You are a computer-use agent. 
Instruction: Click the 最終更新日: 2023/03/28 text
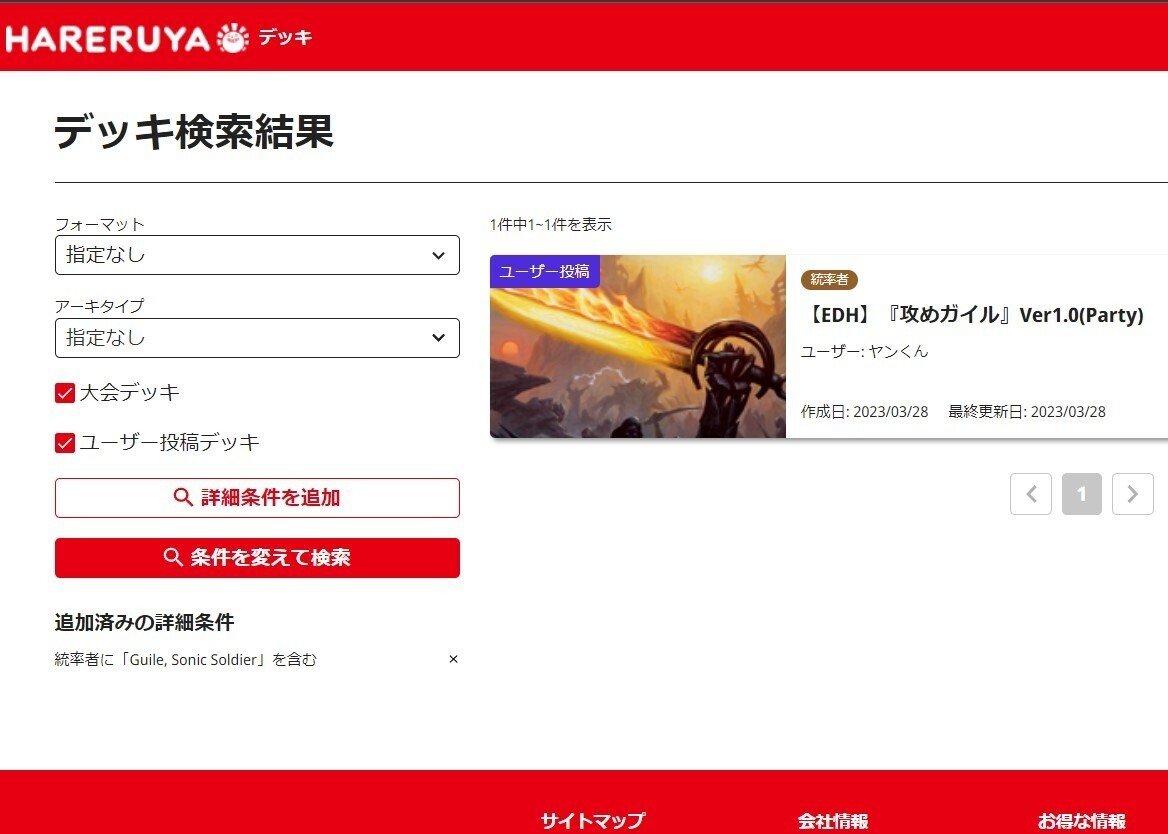point(1026,412)
